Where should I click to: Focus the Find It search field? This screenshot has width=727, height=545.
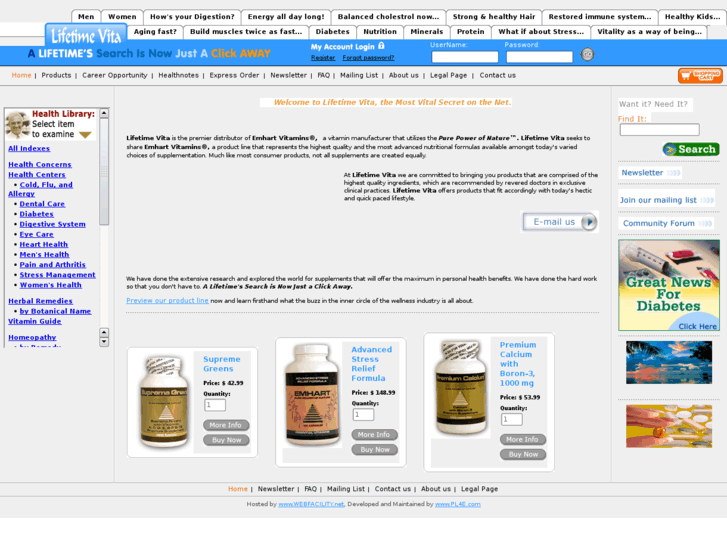point(659,129)
